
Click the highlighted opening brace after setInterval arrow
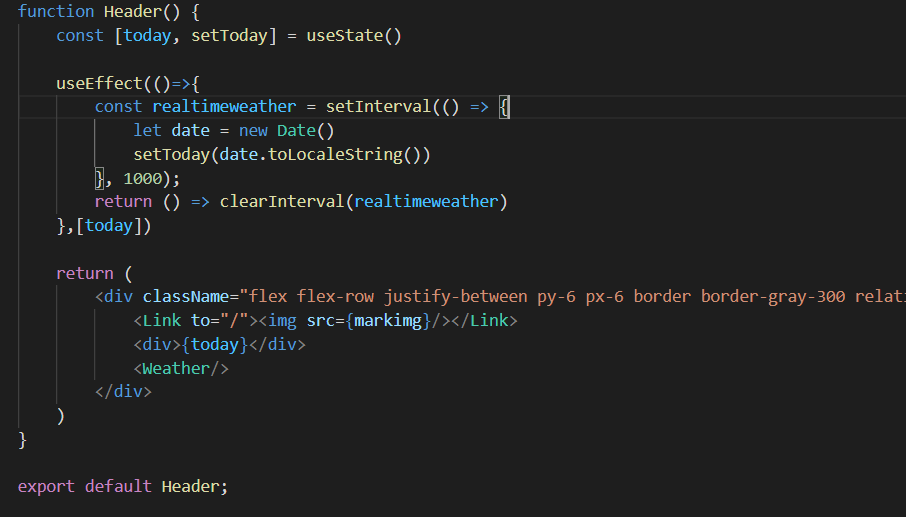[x=504, y=107]
